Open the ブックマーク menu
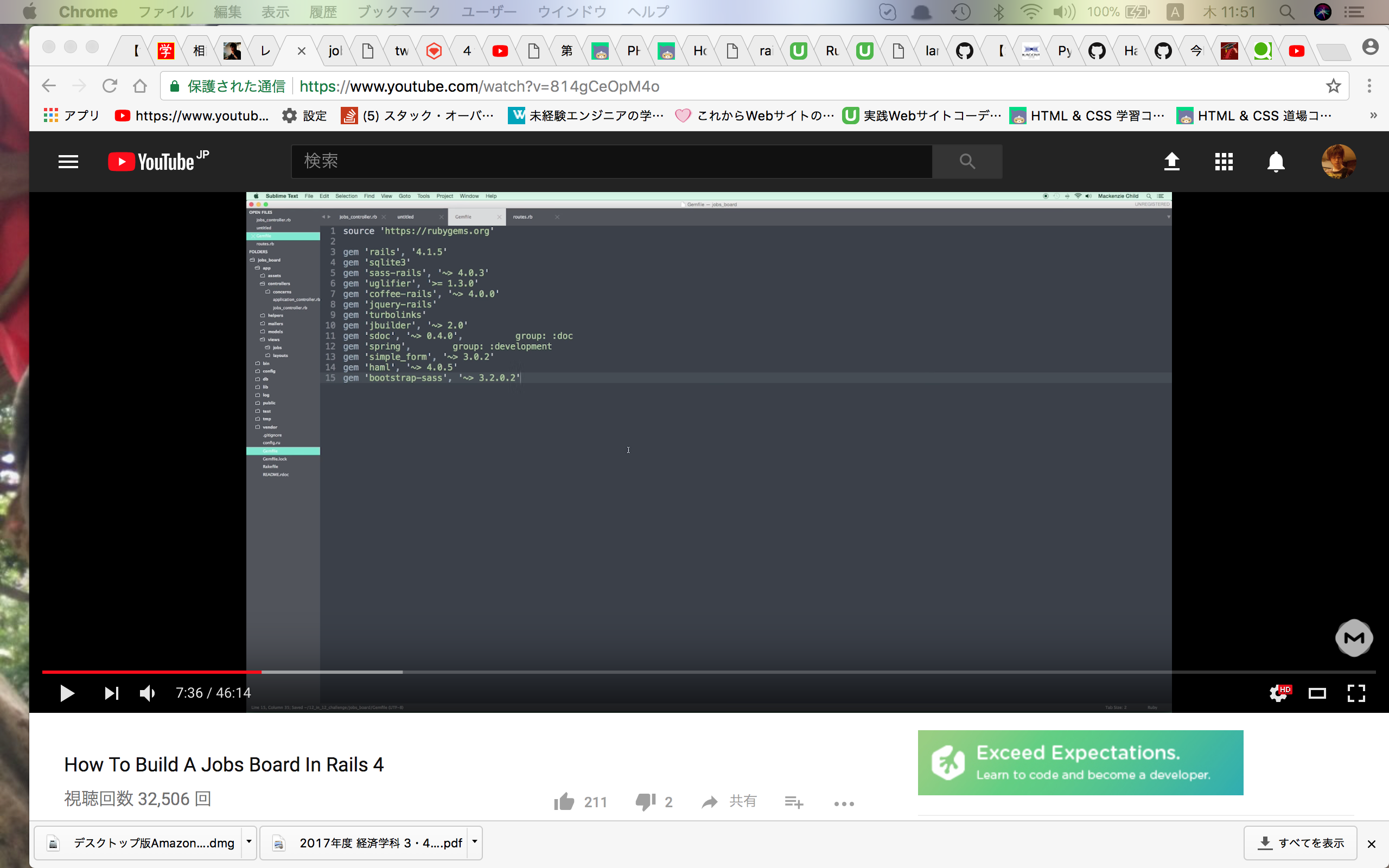 398,11
